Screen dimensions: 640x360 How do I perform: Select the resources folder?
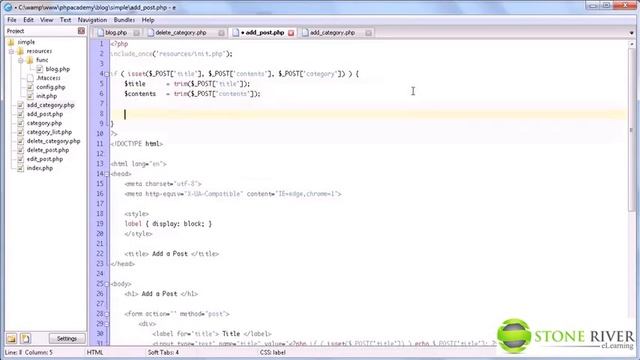(39, 51)
